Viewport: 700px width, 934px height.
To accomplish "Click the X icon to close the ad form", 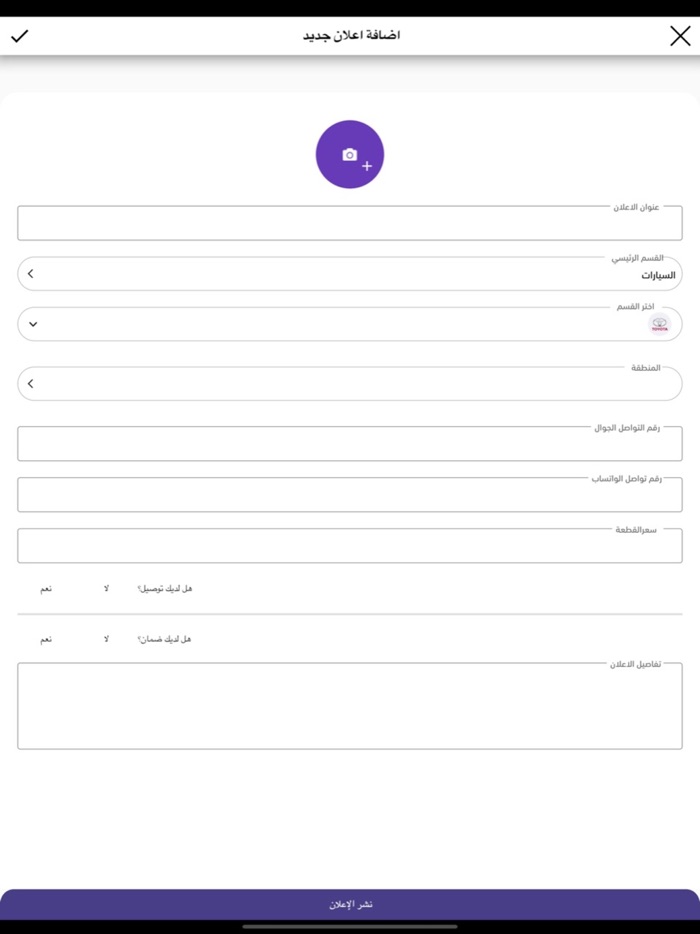I will tap(680, 35).
